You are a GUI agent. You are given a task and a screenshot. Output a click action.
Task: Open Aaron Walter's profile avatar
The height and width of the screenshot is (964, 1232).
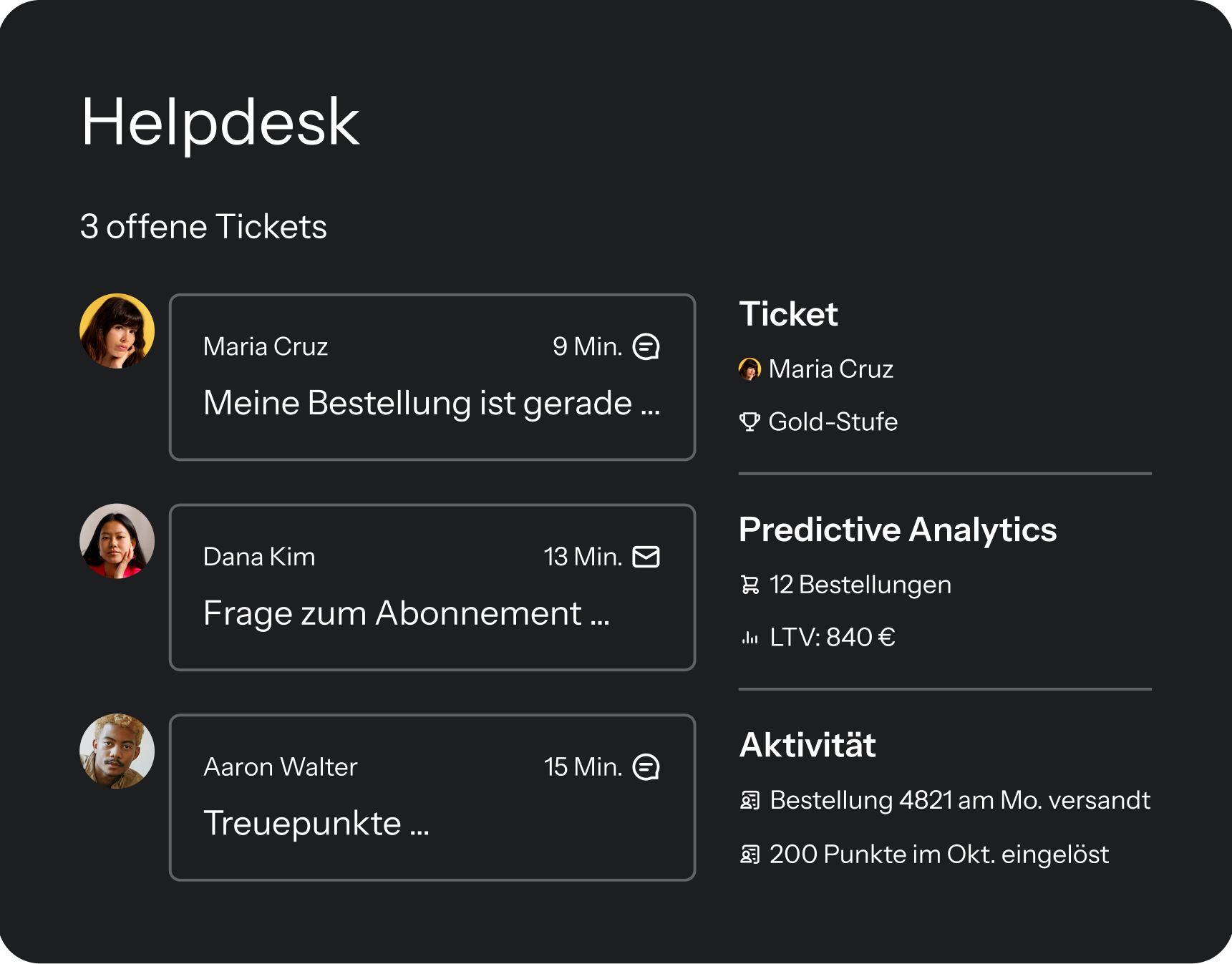[117, 751]
